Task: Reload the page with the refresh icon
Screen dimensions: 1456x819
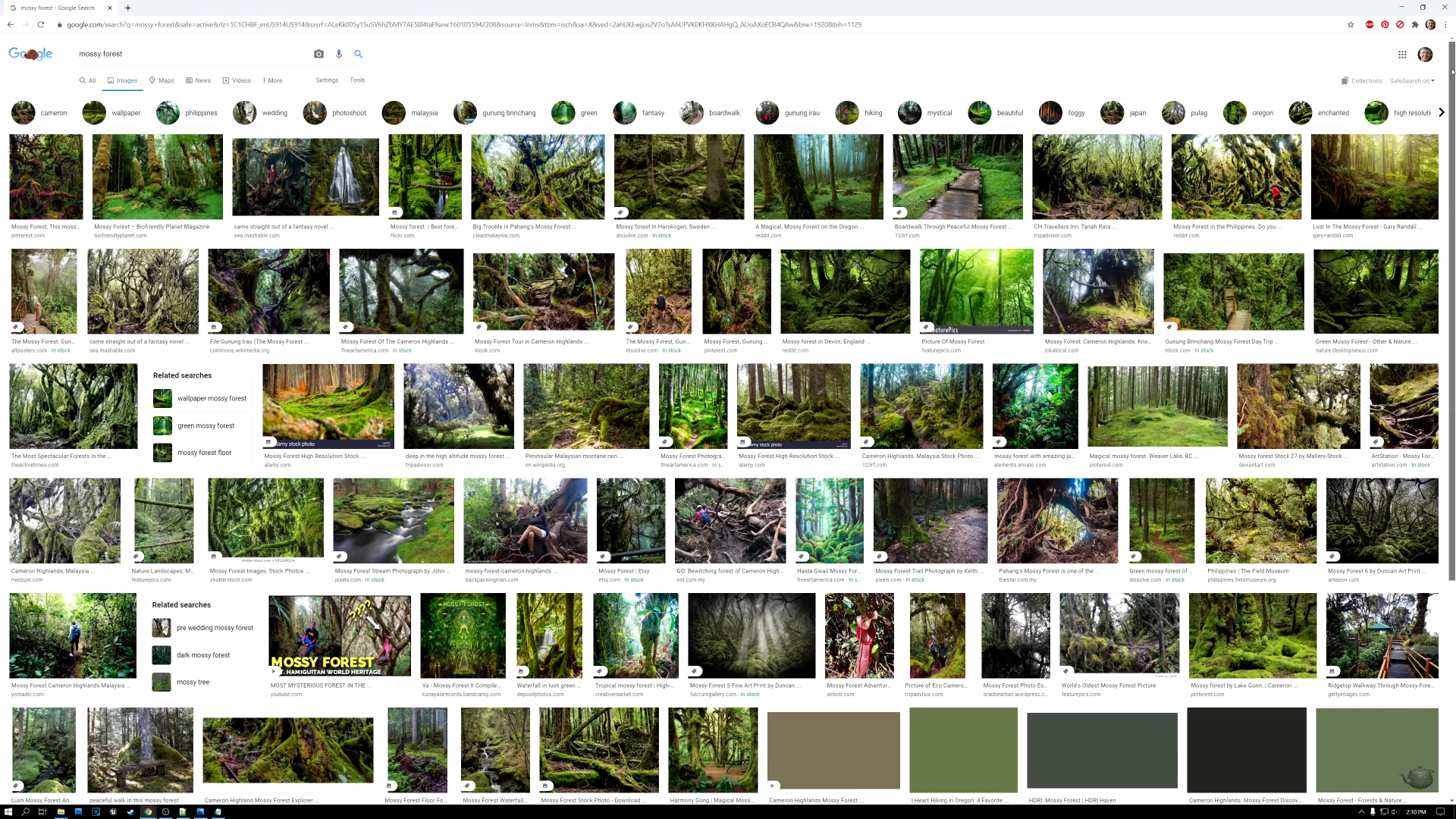Action: pos(41,25)
